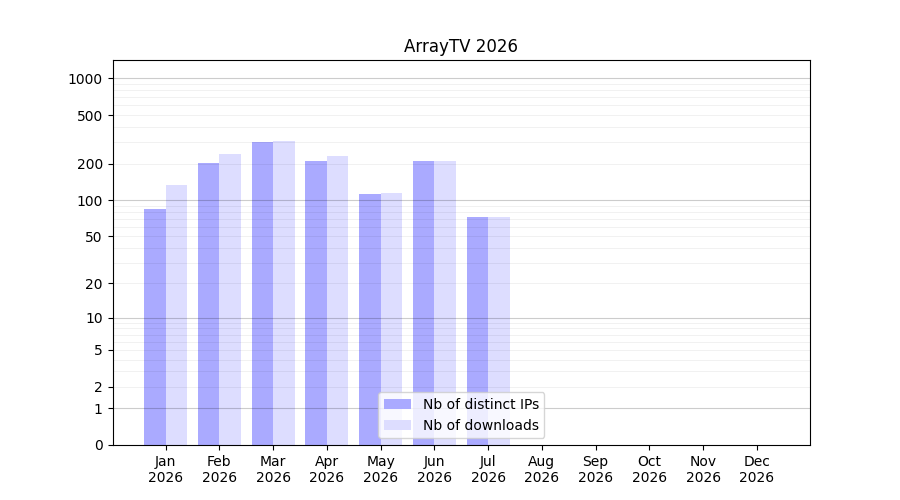Select the Mar 2026 downloads bar

(284, 293)
